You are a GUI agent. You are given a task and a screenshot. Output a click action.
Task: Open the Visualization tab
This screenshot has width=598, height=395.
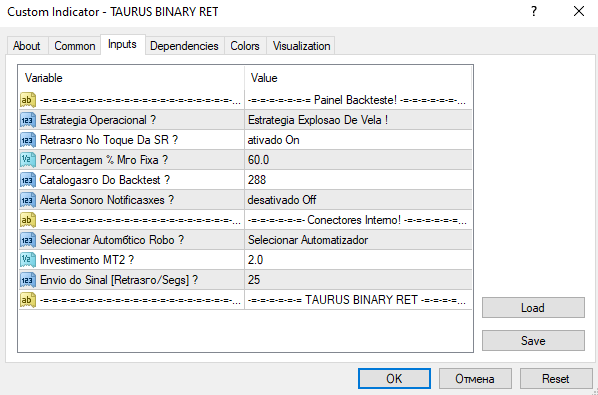tap(301, 46)
